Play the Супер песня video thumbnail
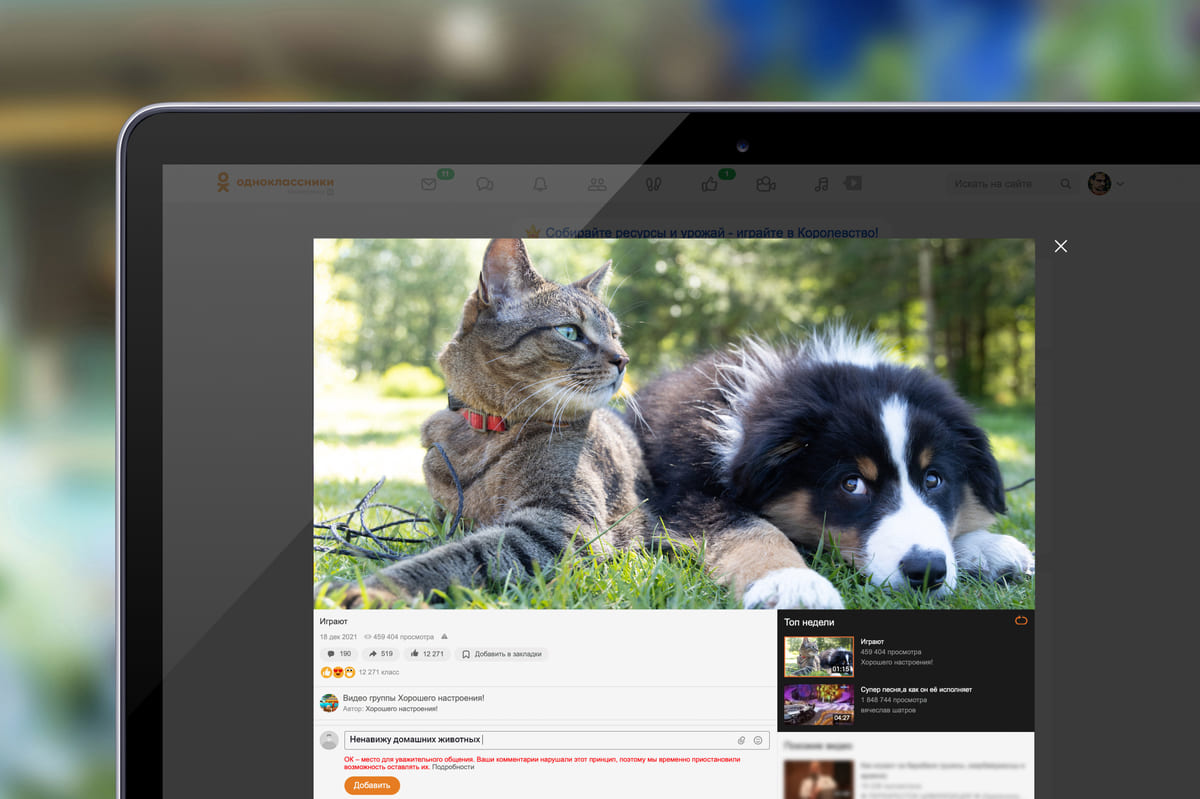Viewport: 1200px width, 799px height. (818, 703)
